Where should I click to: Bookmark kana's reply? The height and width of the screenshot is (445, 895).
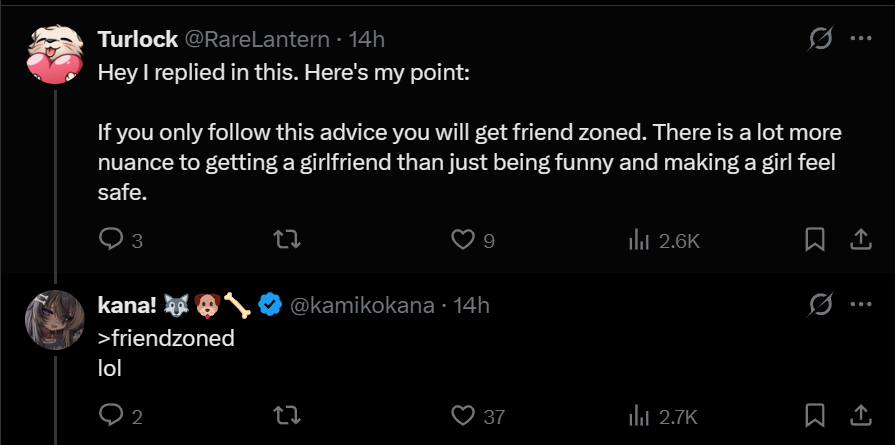[x=815, y=415]
